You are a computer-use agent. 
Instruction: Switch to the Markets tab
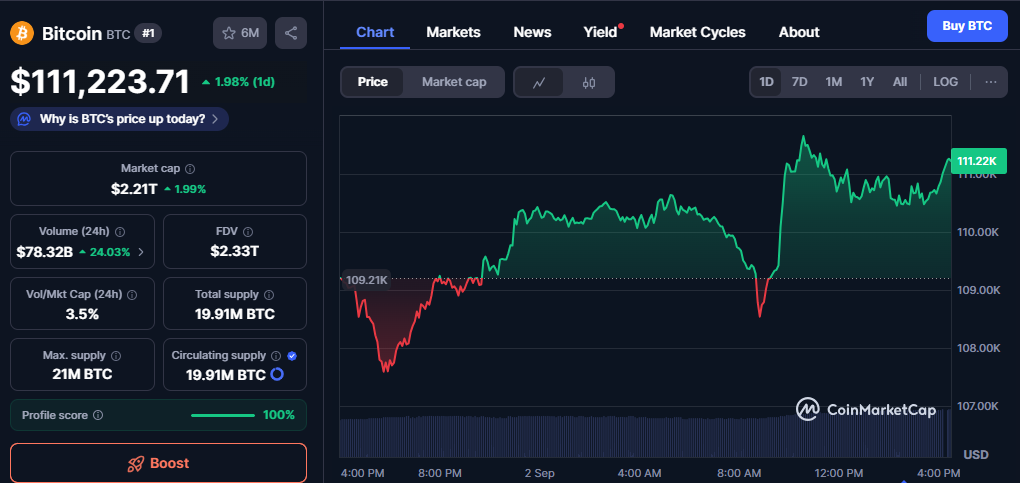pos(453,32)
